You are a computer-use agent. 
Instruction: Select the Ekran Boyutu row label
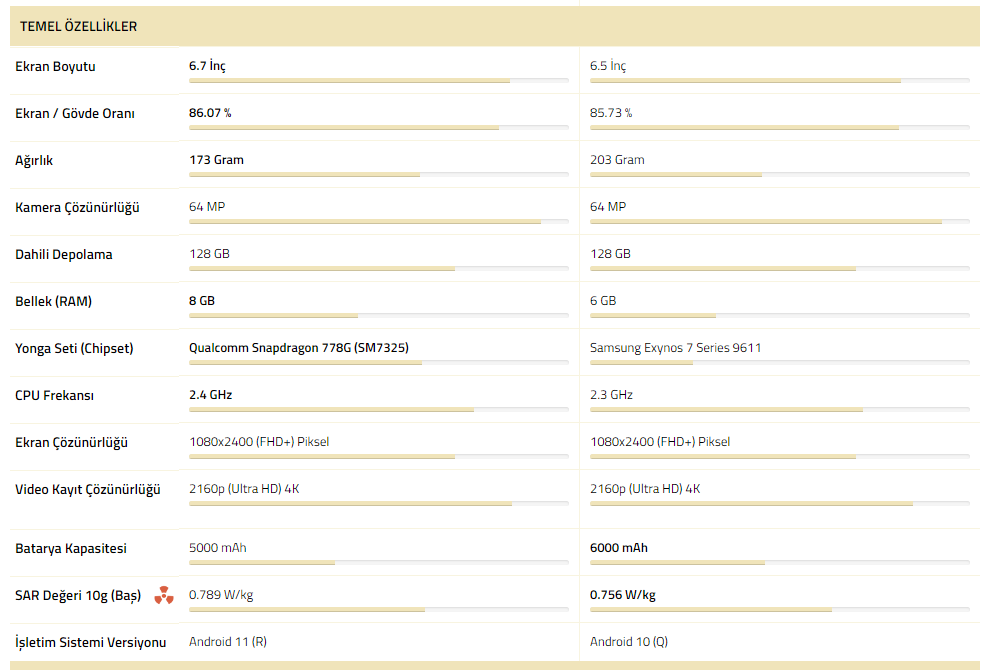point(56,67)
